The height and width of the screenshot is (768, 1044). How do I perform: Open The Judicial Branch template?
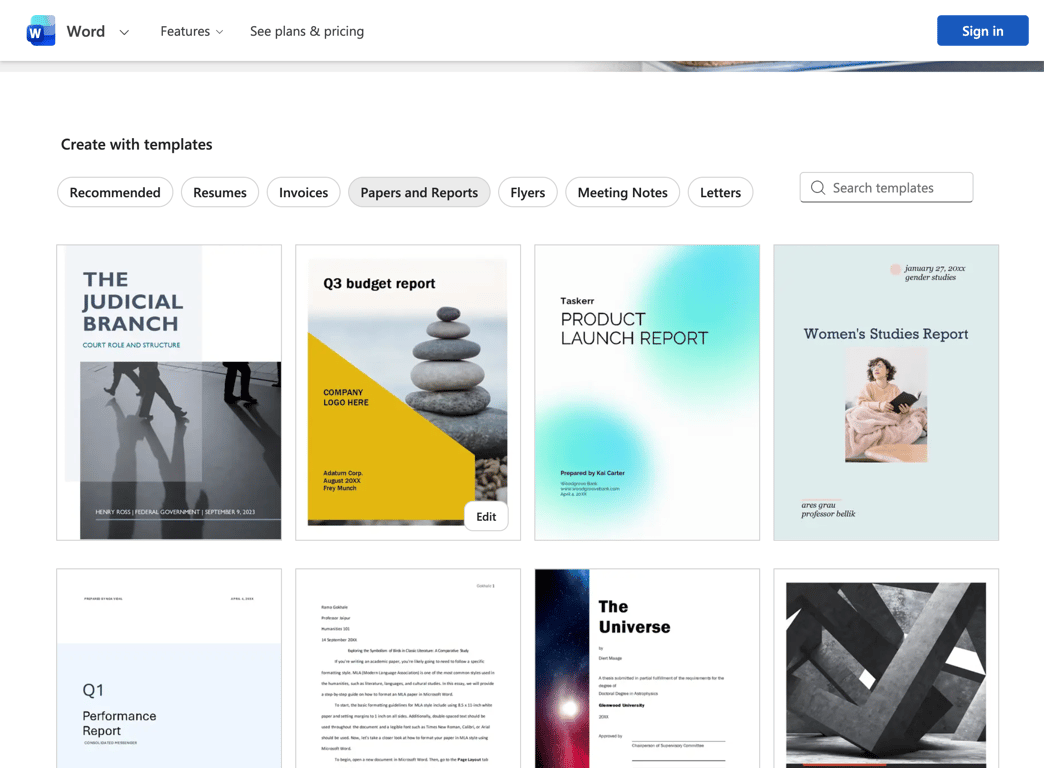tap(168, 391)
